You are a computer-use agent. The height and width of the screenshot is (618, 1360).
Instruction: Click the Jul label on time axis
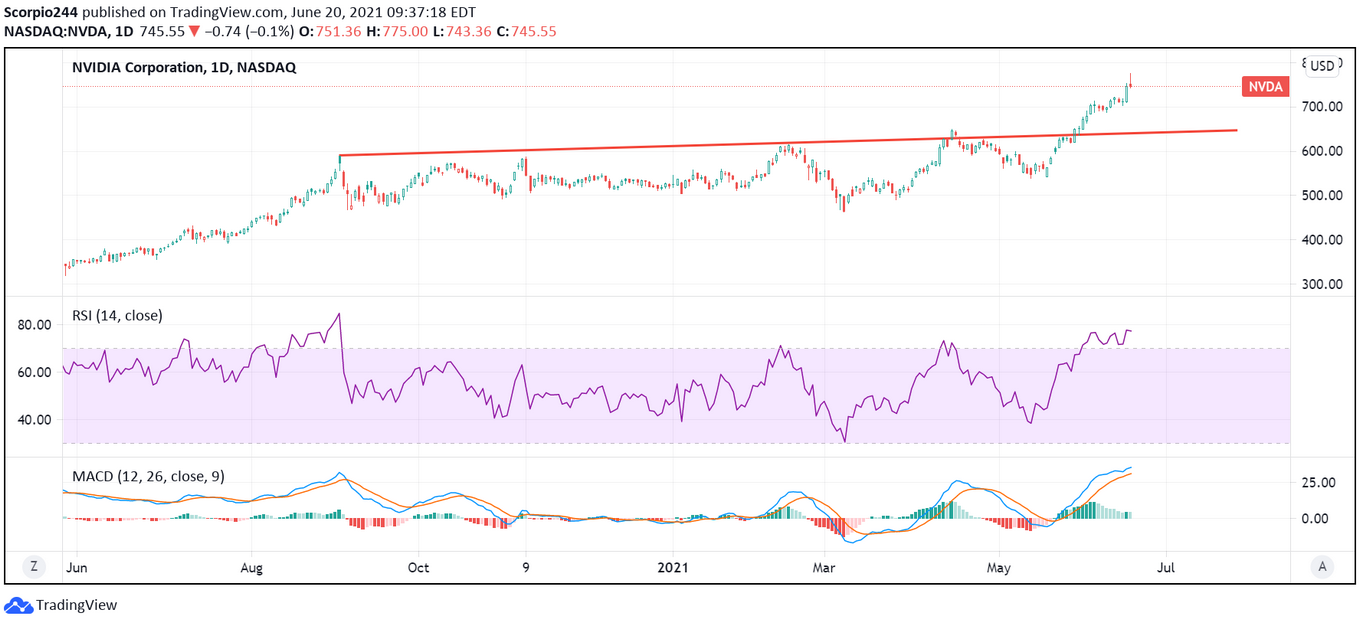[x=1165, y=567]
